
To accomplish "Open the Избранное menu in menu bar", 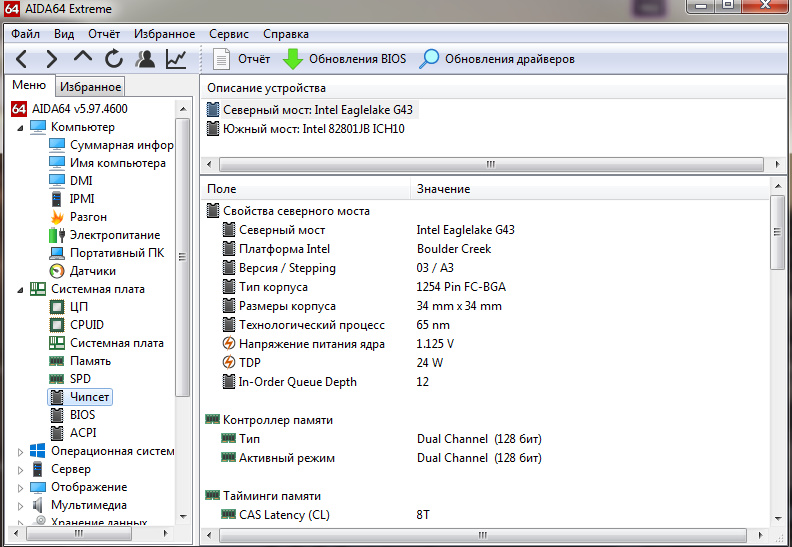I will point(165,34).
